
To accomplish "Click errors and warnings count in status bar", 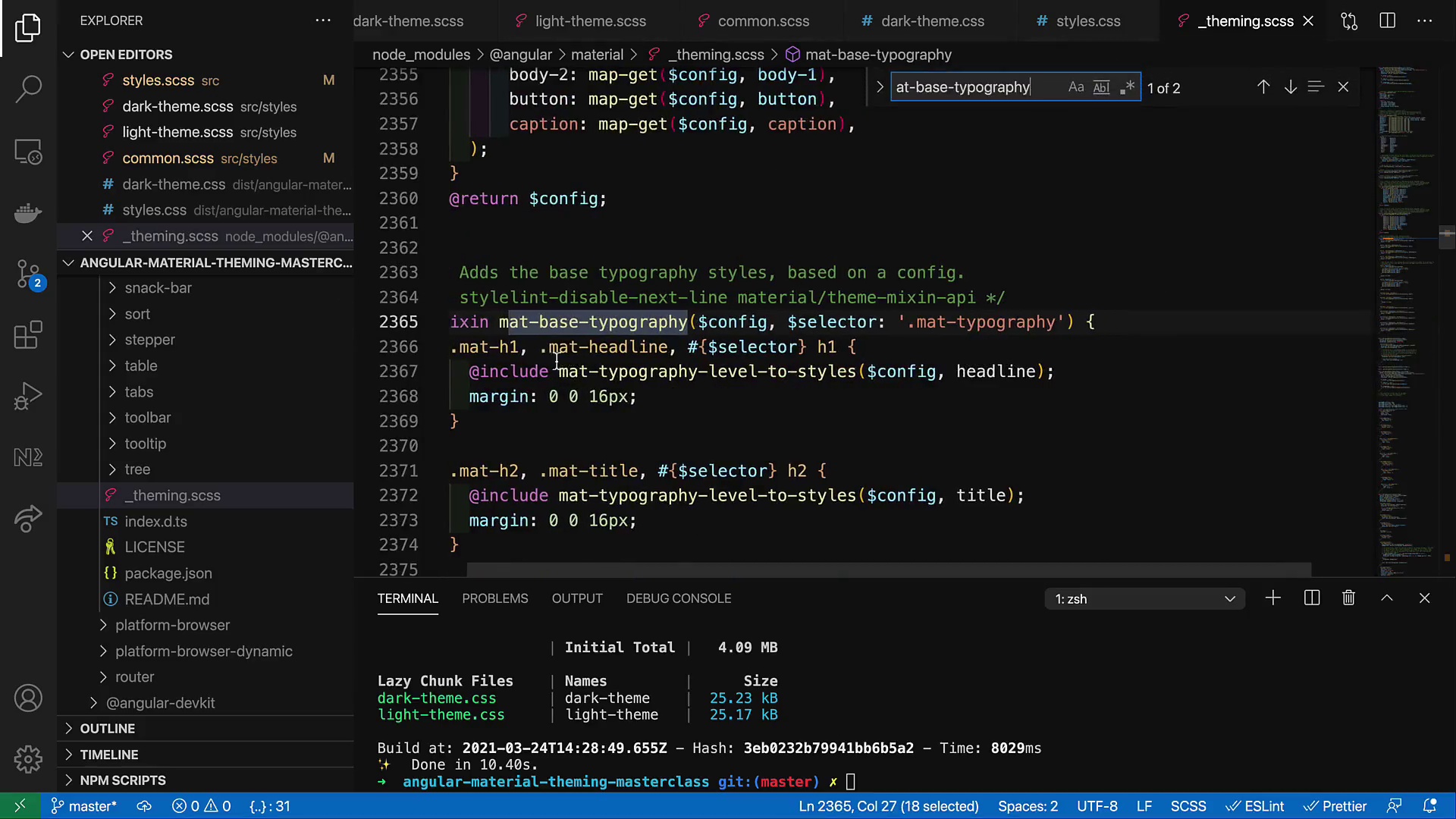I will tap(202, 806).
